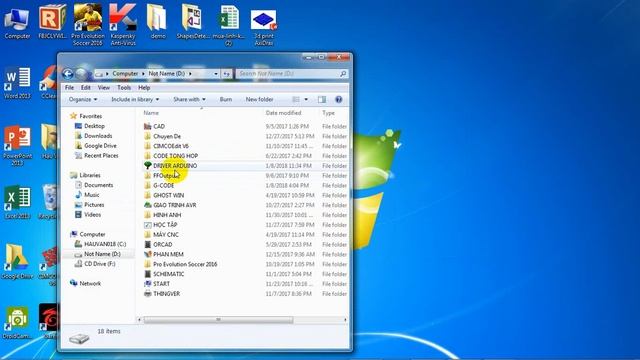Select the G-CODE folder row
Image resolution: width=640 pixels, height=360 pixels.
tap(246, 185)
